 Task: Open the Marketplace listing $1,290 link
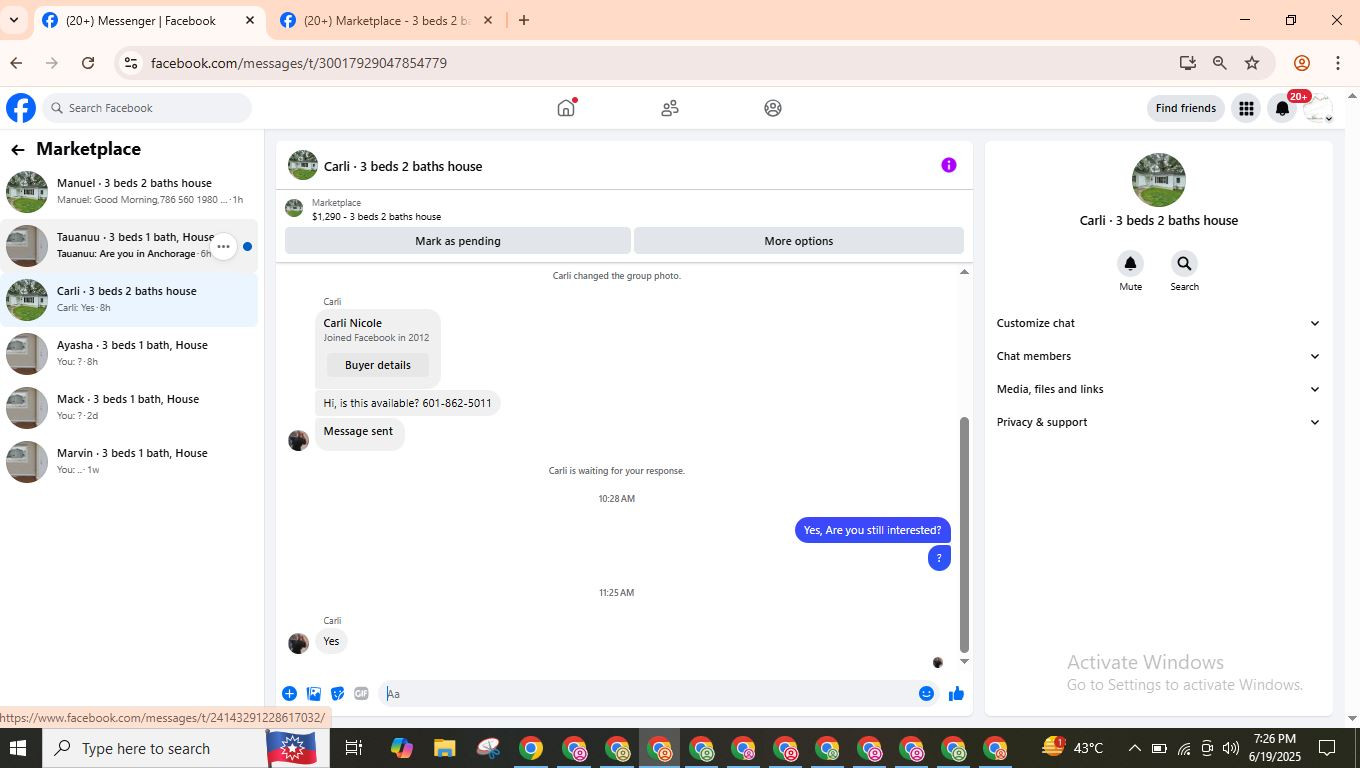click(376, 216)
